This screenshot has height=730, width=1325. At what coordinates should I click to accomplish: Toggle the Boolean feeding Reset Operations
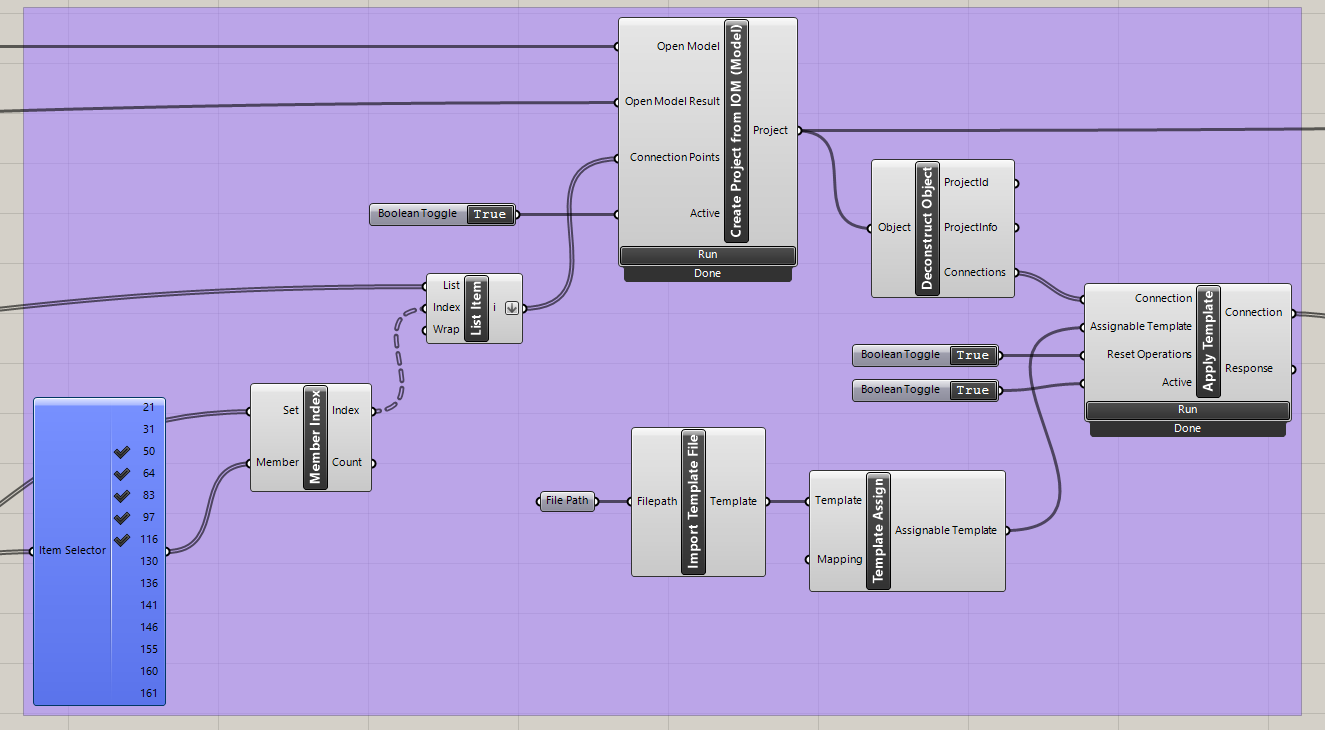(972, 355)
